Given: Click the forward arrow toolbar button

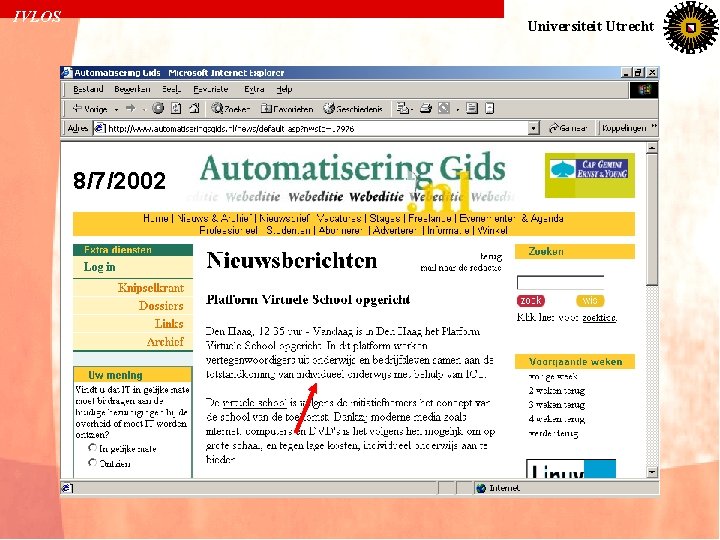Looking at the screenshot, I should tap(130, 108).
